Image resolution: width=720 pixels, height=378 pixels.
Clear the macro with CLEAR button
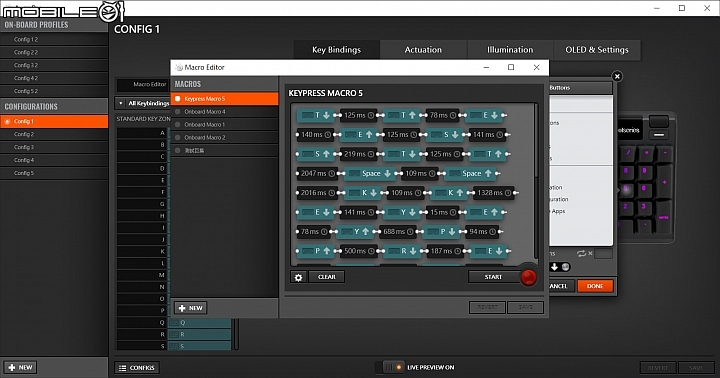(326, 277)
